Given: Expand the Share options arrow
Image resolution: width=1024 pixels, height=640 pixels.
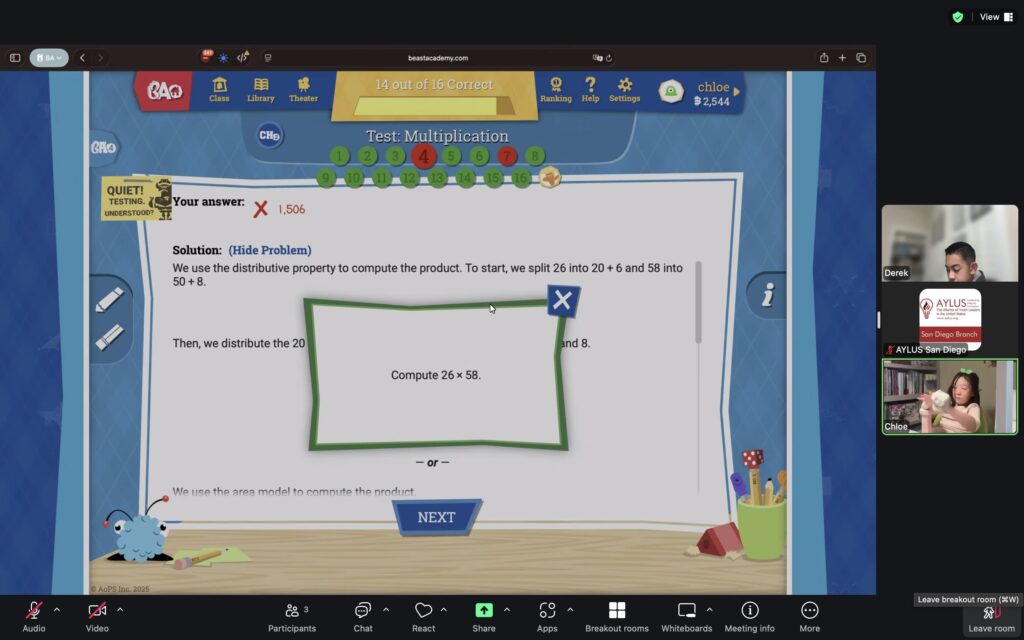Looking at the screenshot, I should (x=507, y=609).
